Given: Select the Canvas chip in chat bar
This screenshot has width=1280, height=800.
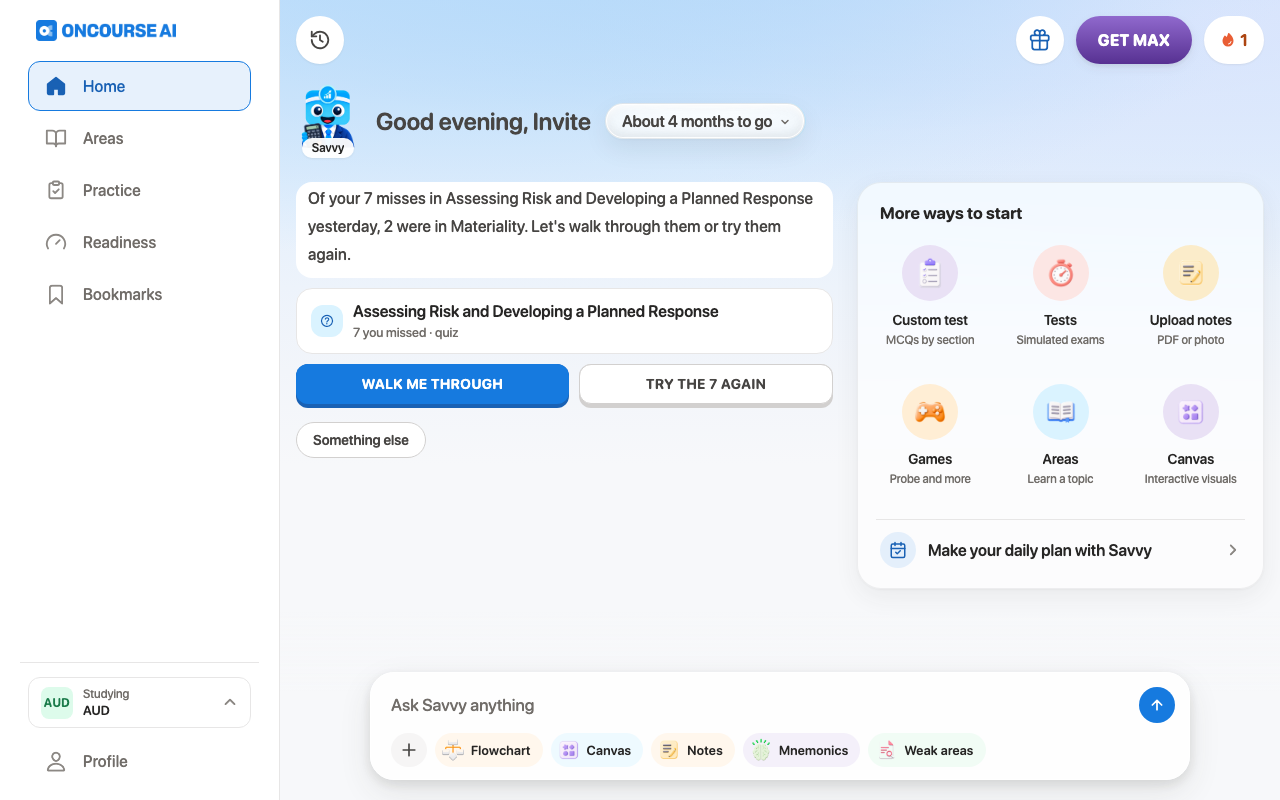Looking at the screenshot, I should click(597, 750).
